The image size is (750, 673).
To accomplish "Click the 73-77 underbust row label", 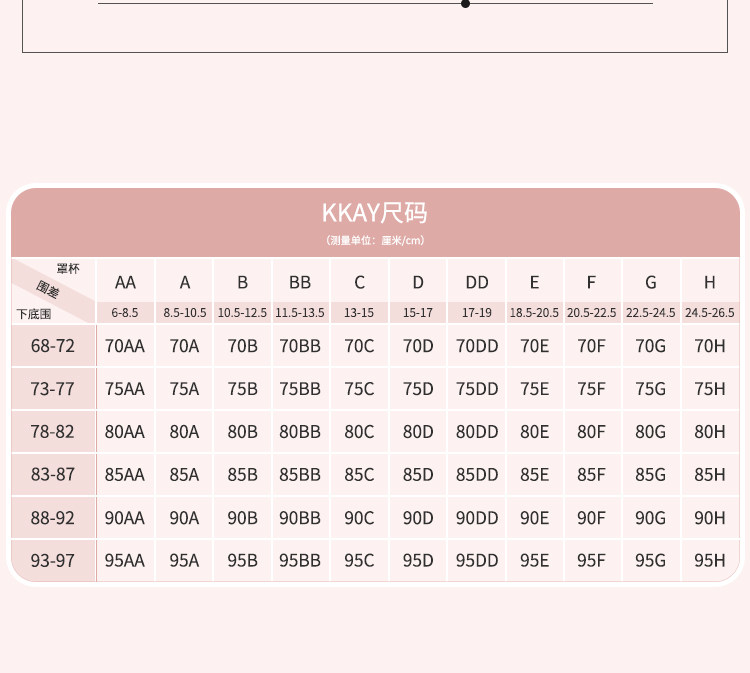I will point(53,388).
